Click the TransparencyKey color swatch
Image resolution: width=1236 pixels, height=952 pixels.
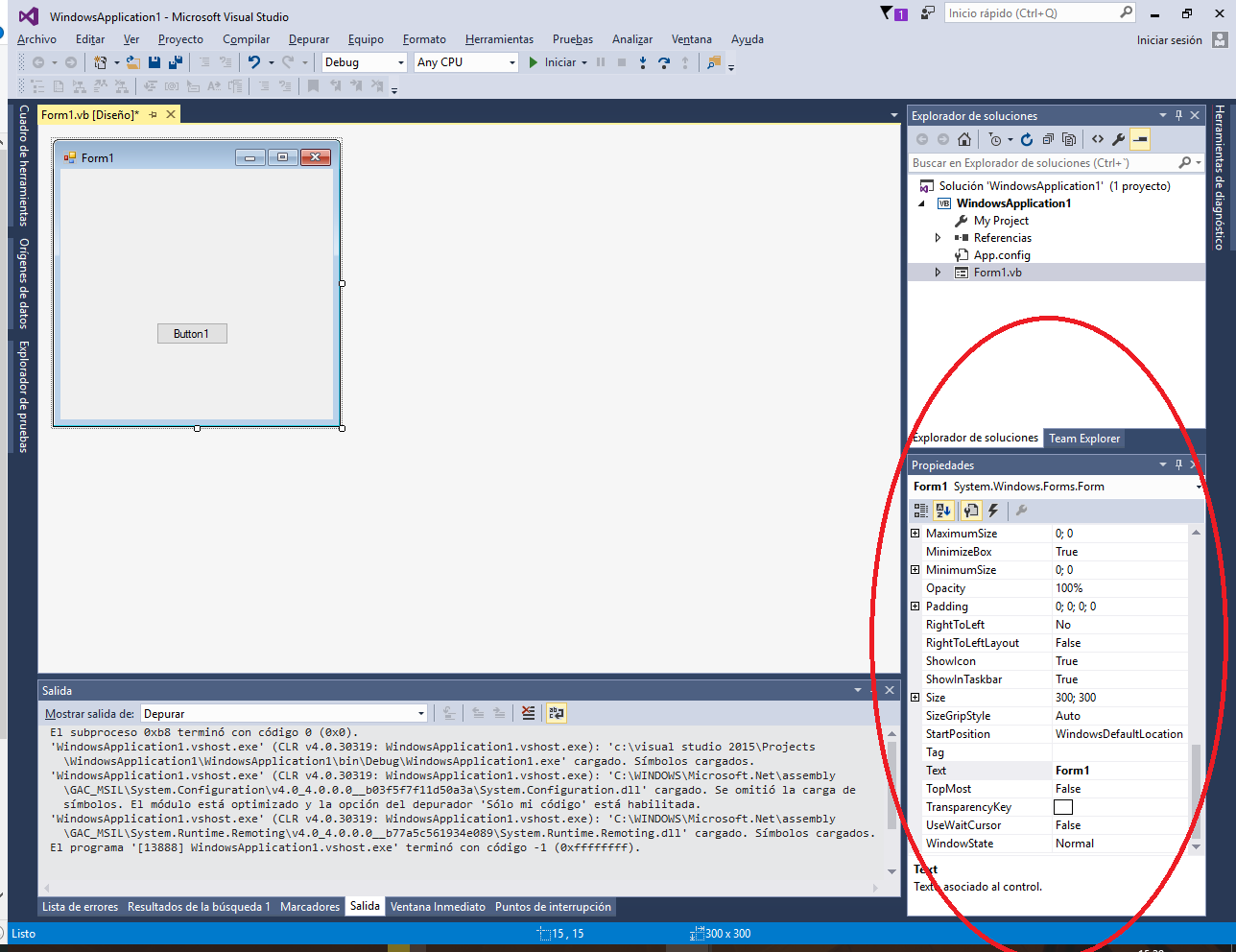[x=1063, y=807]
